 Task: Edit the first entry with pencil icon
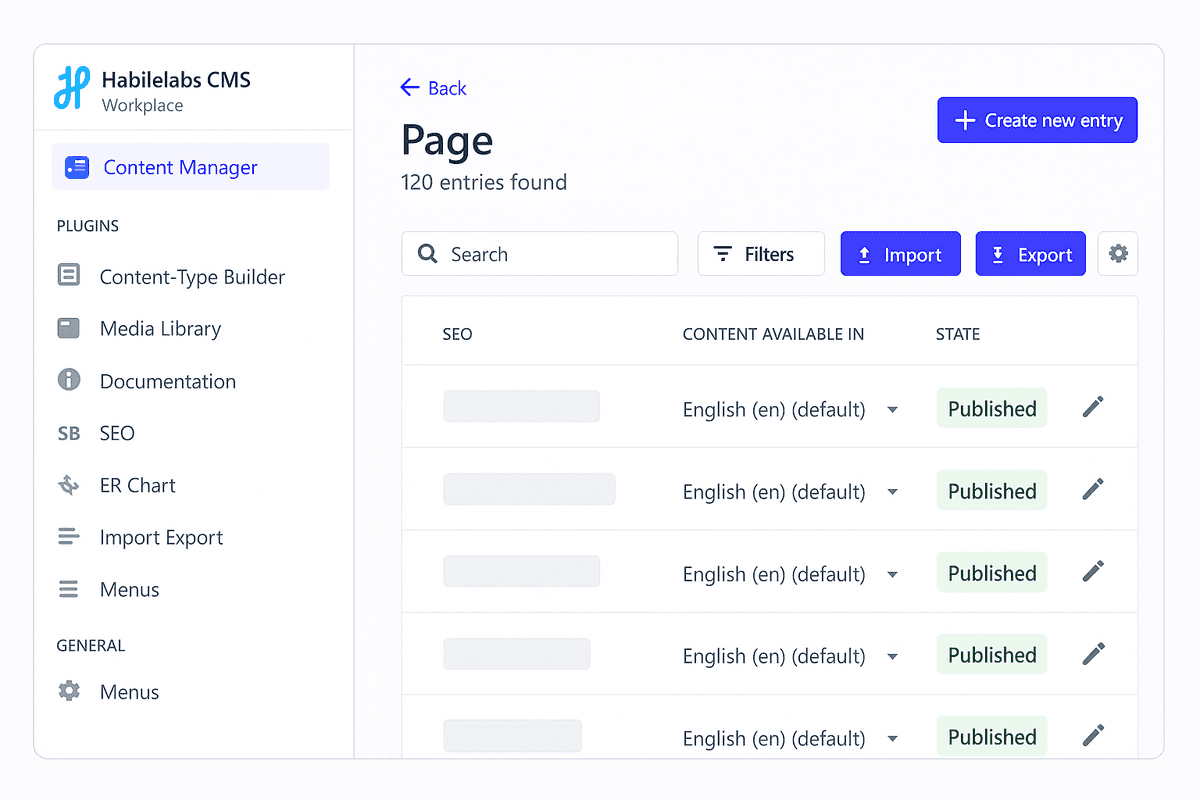point(1094,407)
